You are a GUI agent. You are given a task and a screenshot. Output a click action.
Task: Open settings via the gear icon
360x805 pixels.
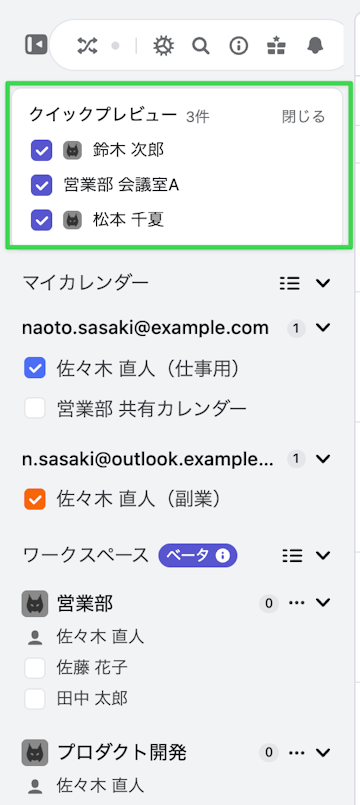point(164,46)
